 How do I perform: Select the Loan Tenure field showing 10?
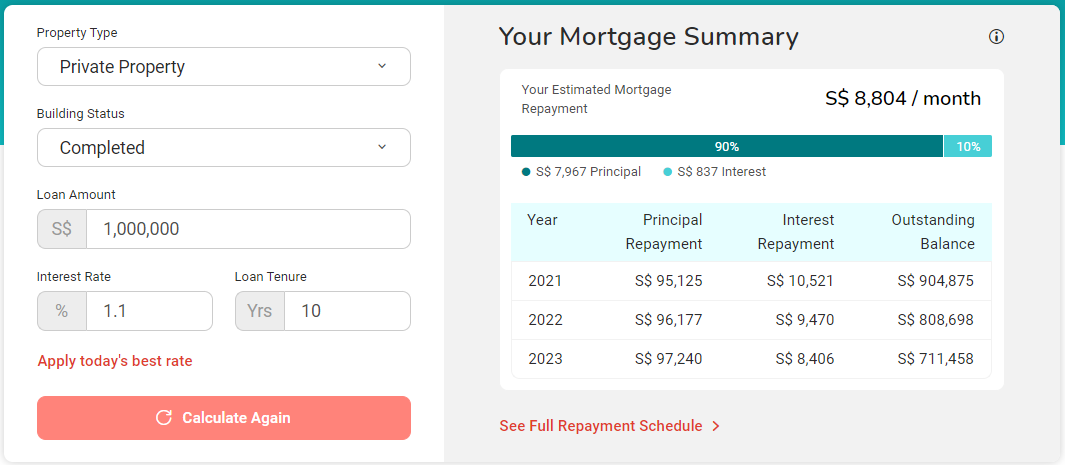(x=347, y=311)
